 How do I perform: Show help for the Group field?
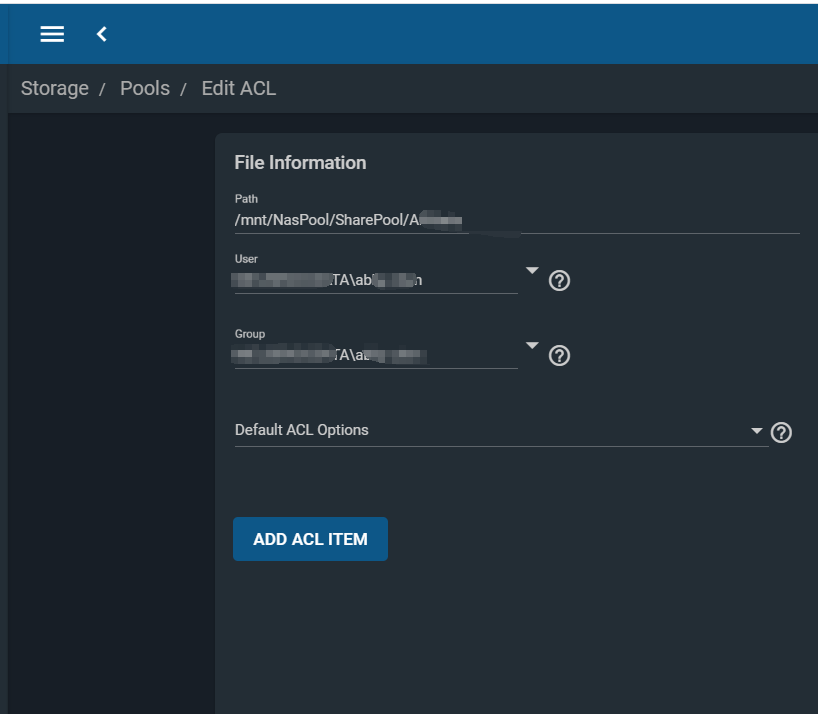[559, 356]
